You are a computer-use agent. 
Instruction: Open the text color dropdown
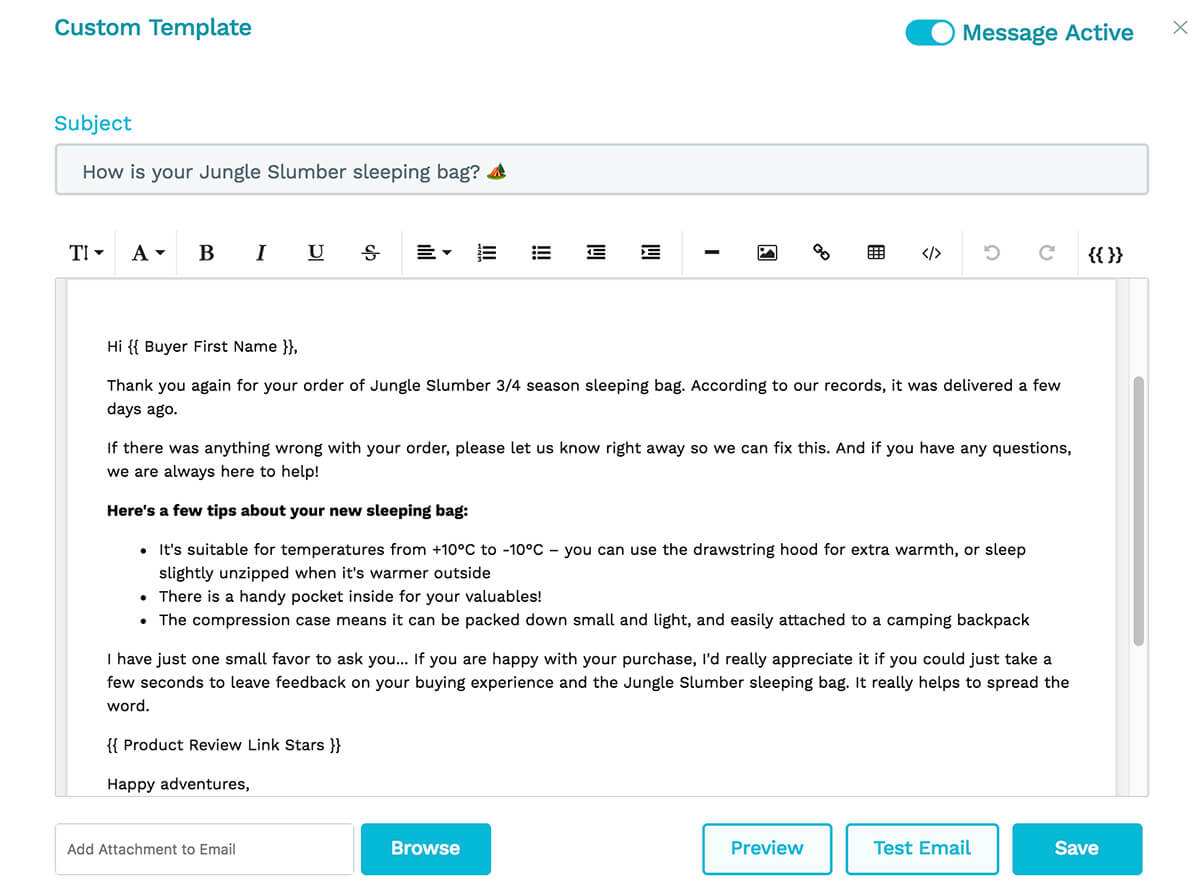[x=148, y=253]
